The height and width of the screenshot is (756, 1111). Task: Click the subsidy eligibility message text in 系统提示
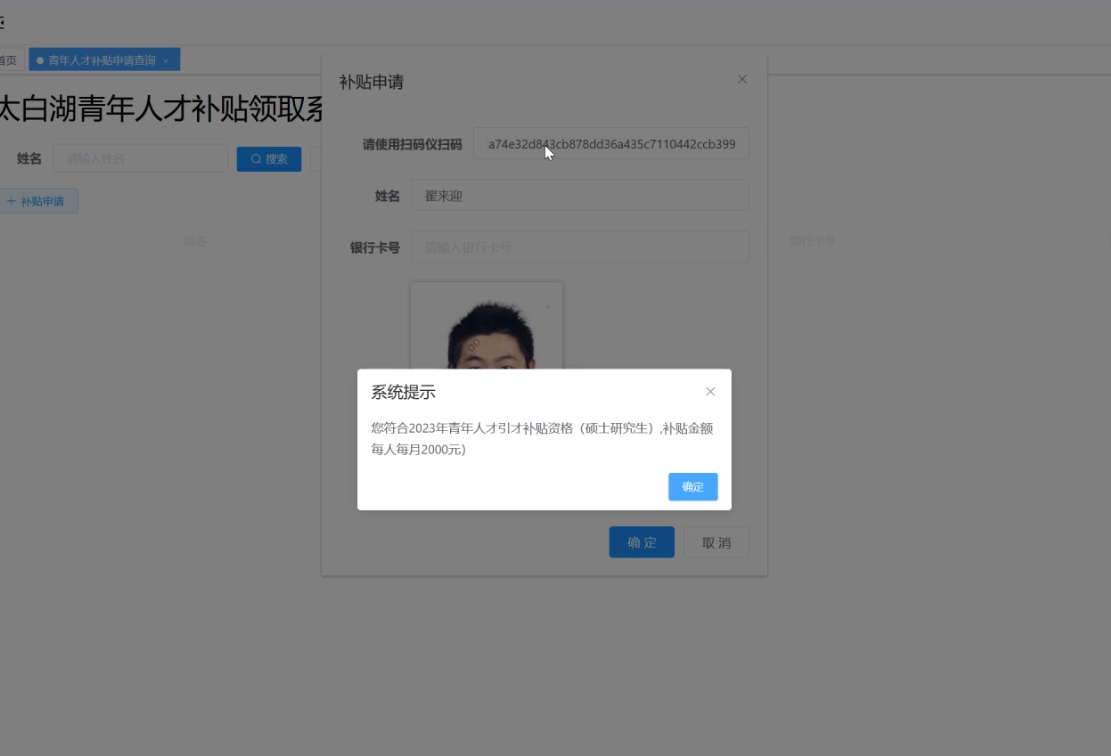(x=541, y=439)
